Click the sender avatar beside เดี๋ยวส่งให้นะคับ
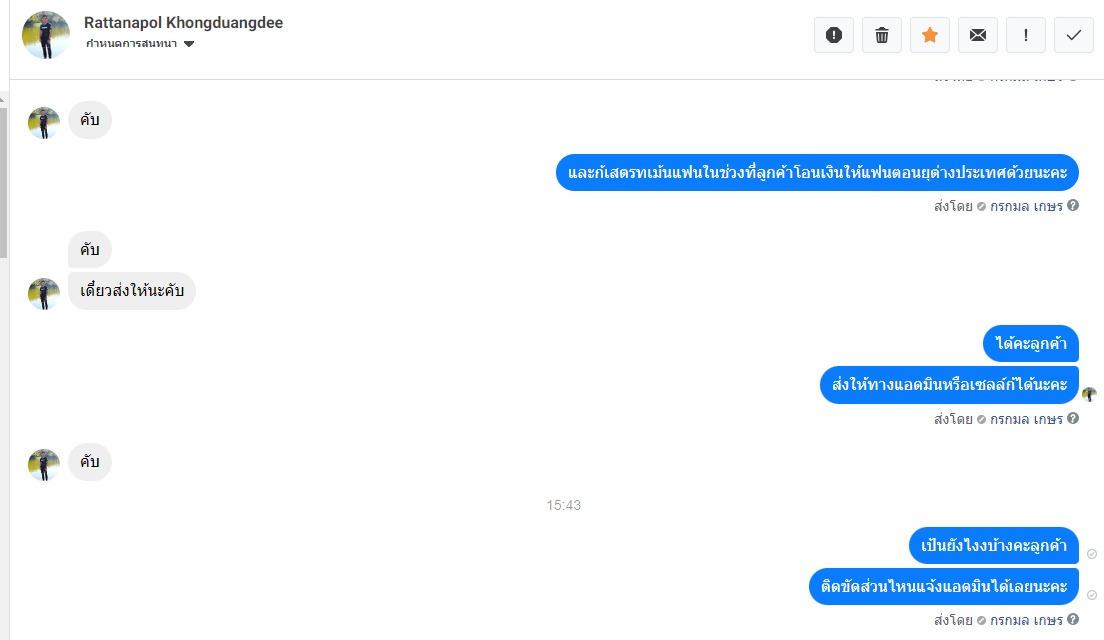 click(x=44, y=294)
